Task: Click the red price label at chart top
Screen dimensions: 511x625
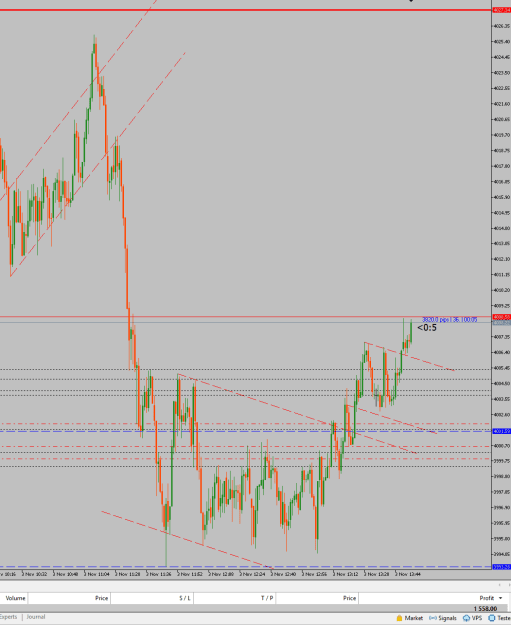Action: (x=502, y=10)
